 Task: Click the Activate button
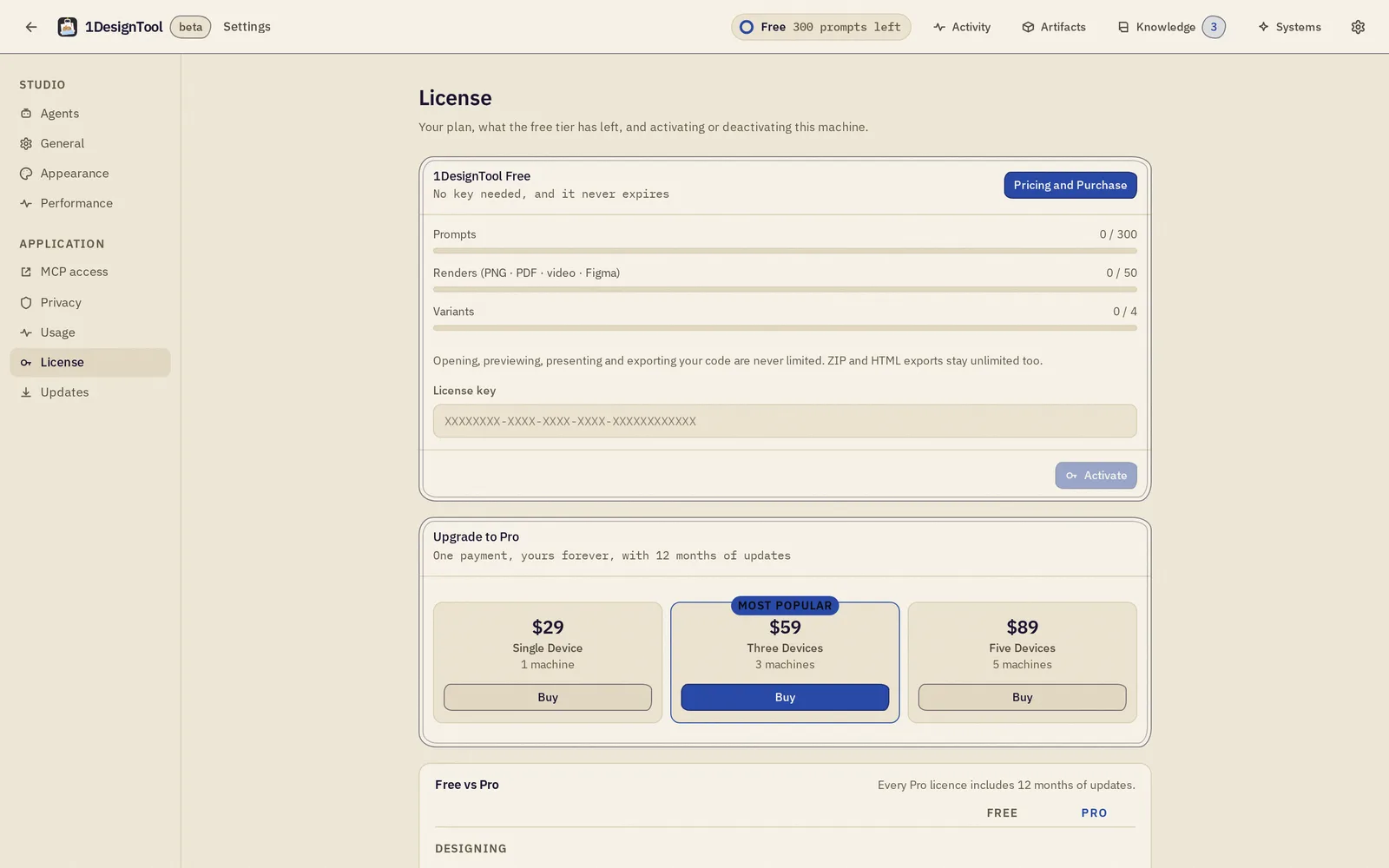(x=1096, y=476)
